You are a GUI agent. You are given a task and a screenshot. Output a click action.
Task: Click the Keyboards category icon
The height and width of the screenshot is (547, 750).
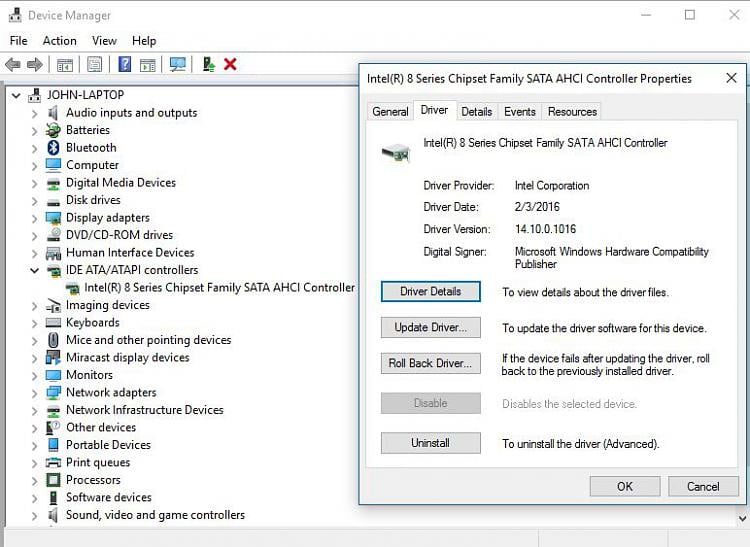tap(53, 323)
